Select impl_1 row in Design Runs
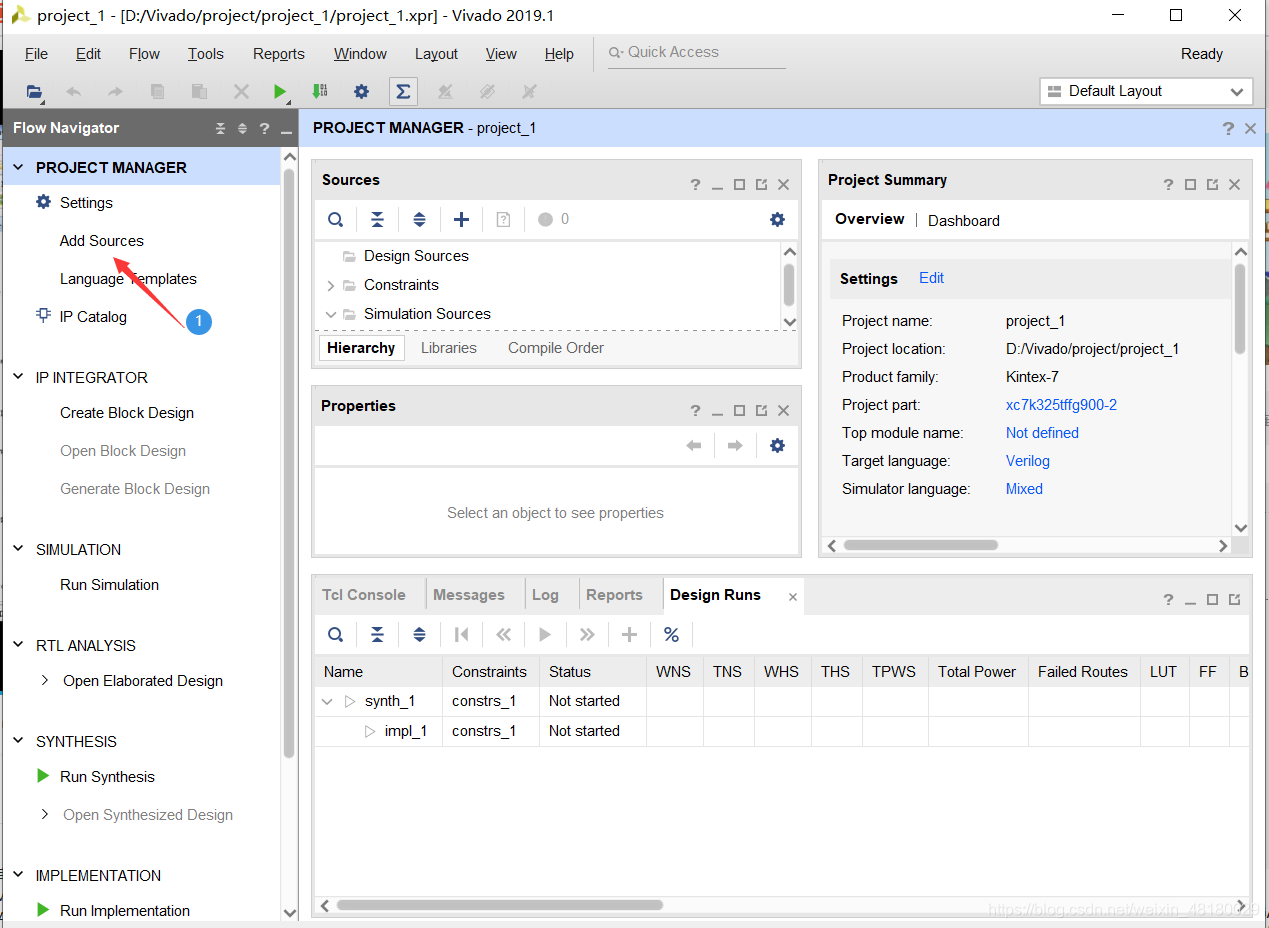Screen dimensions: 1269x928 click(781, 731)
